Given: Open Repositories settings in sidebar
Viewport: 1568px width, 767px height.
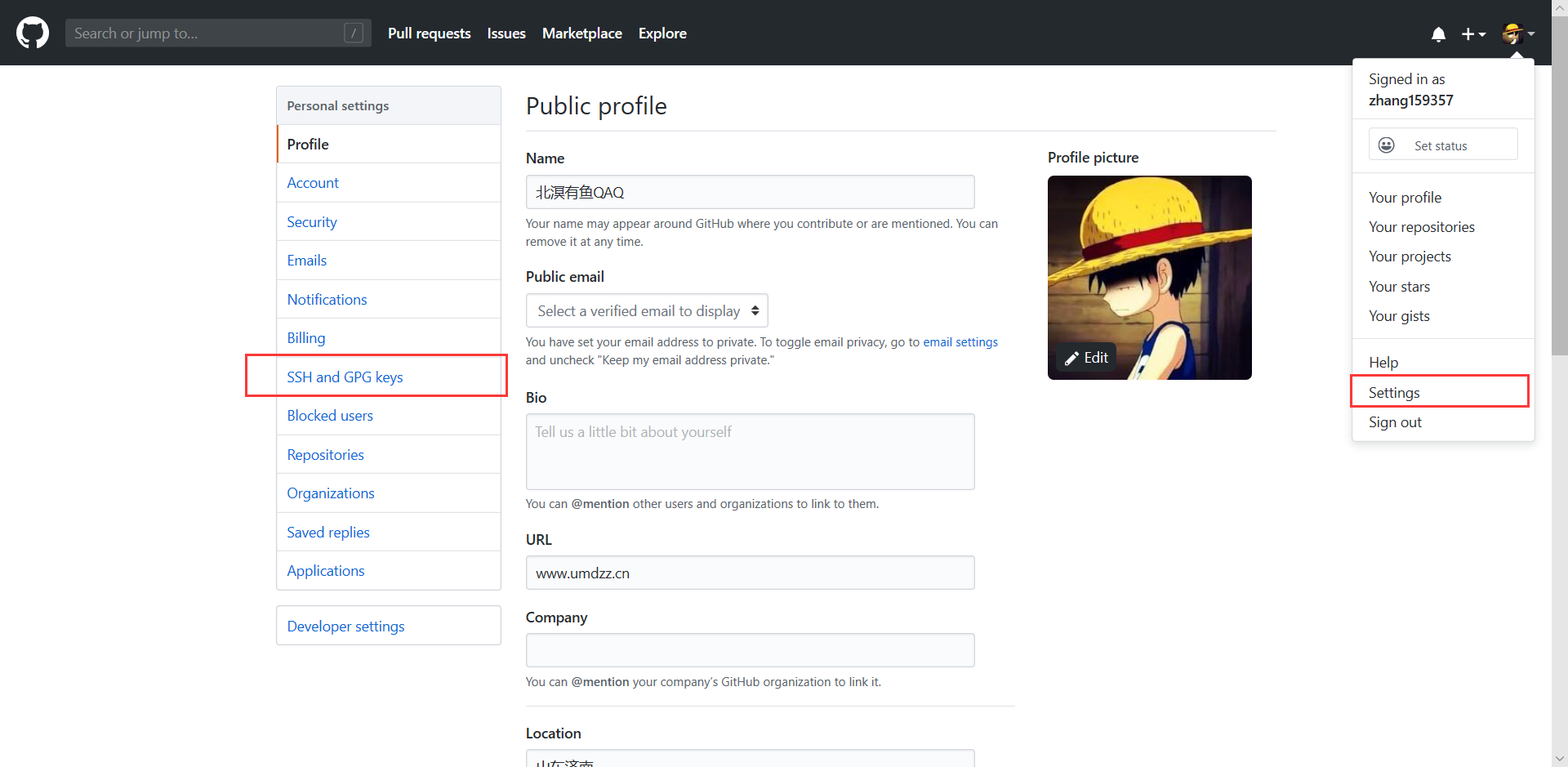Looking at the screenshot, I should tap(389, 455).
